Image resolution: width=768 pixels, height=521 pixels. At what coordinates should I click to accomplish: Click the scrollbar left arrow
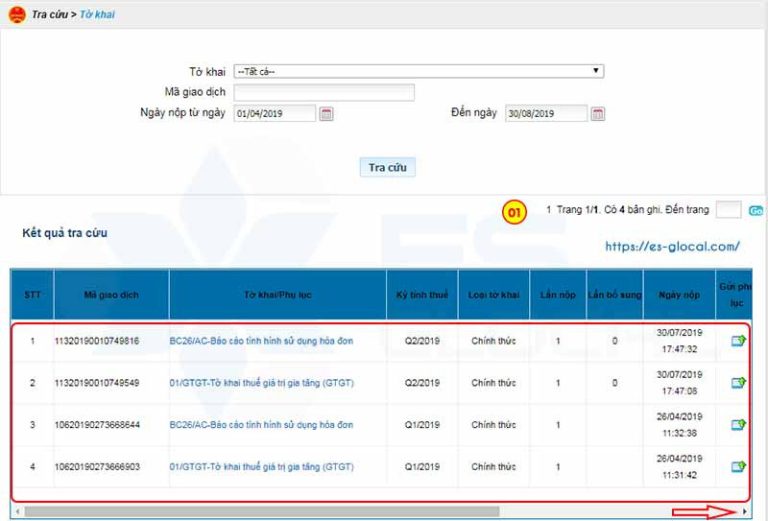pyautogui.click(x=18, y=512)
